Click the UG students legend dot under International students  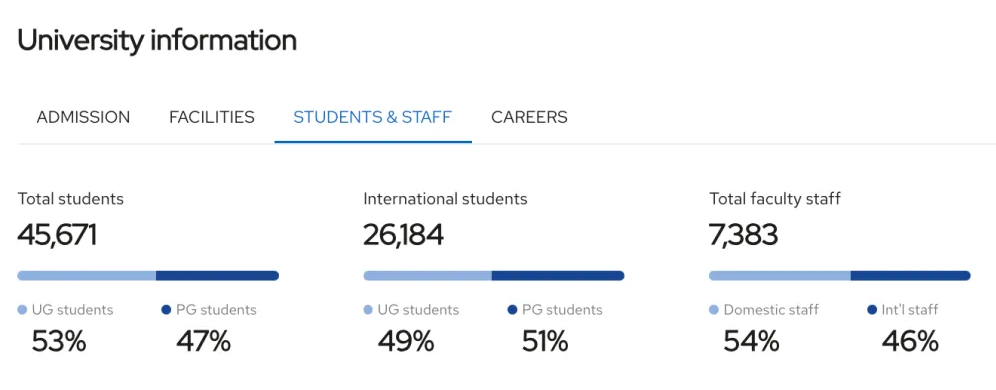(x=368, y=310)
